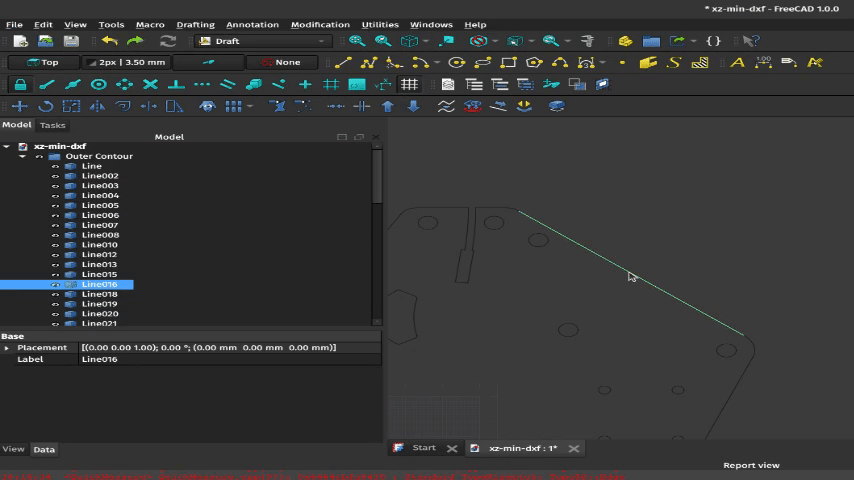
Task: Toggle the Draft grid visibility icon
Action: tap(409, 84)
